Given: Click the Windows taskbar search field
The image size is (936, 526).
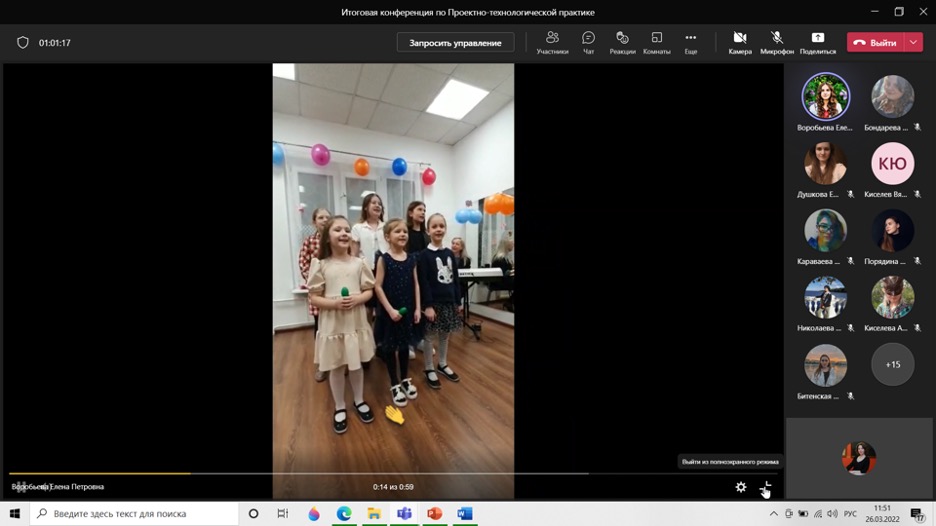Looking at the screenshot, I should click(135, 513).
